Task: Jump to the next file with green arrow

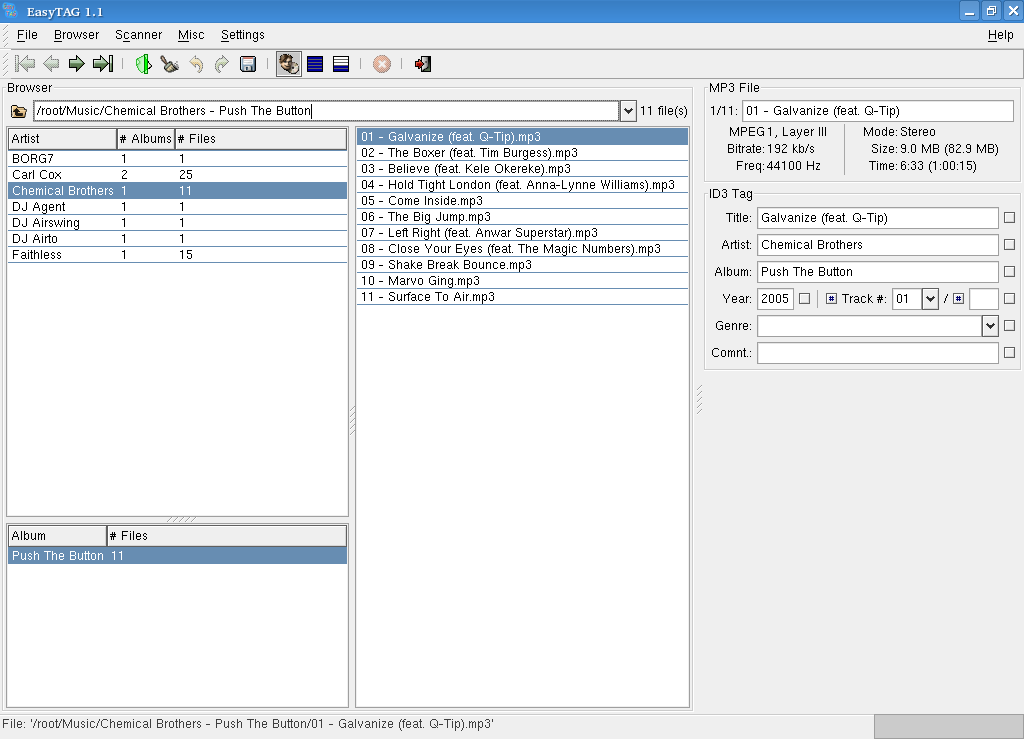Action: [76, 64]
